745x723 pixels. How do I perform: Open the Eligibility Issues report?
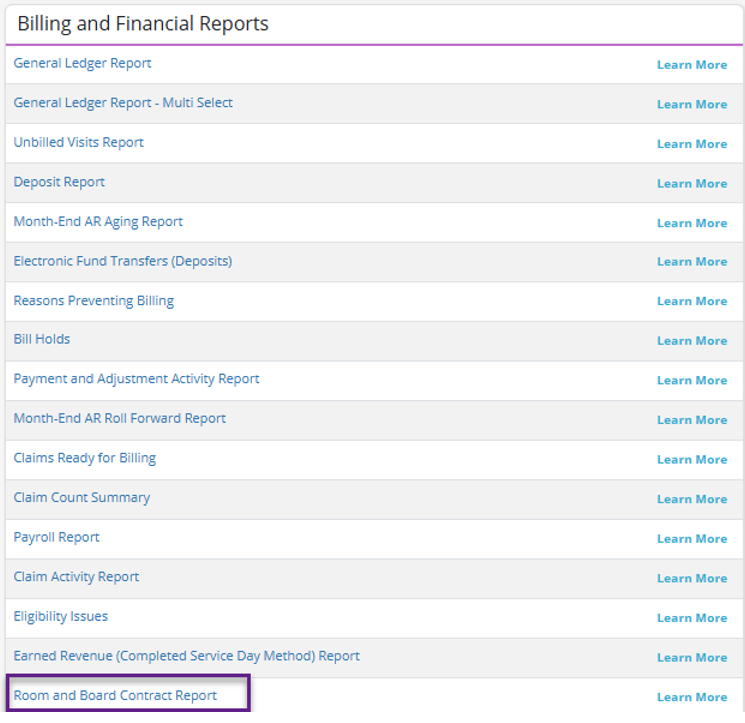tap(60, 616)
